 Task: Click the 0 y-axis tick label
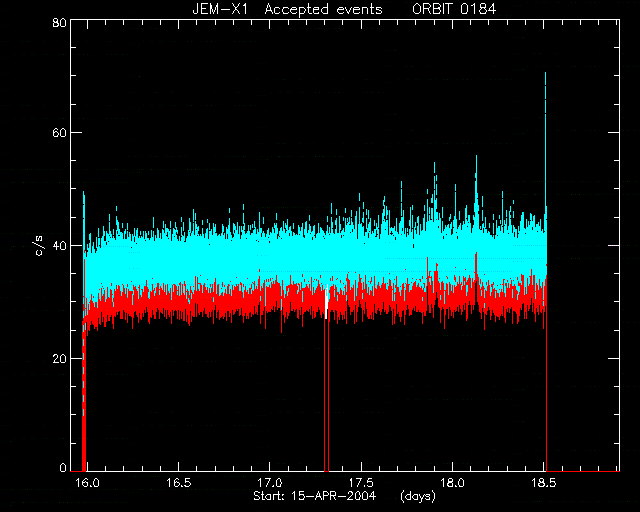pos(63,467)
